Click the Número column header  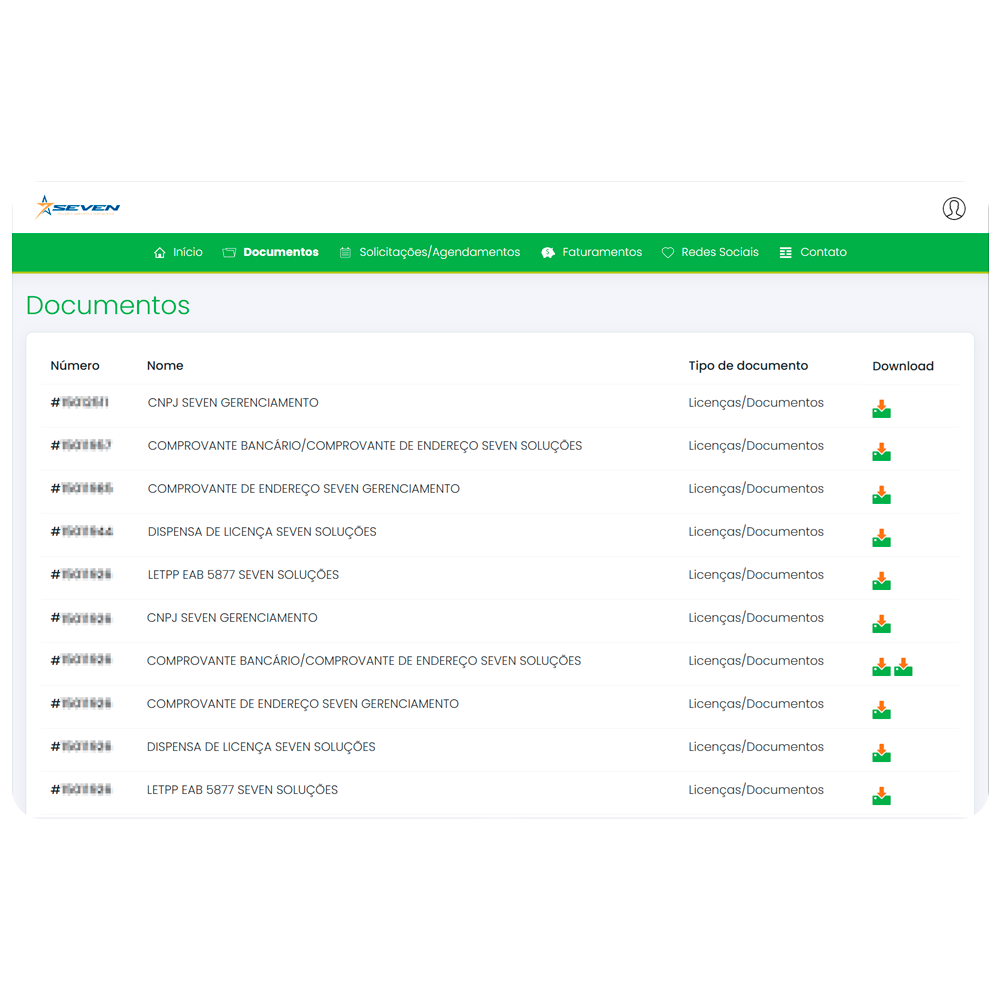[x=75, y=365]
